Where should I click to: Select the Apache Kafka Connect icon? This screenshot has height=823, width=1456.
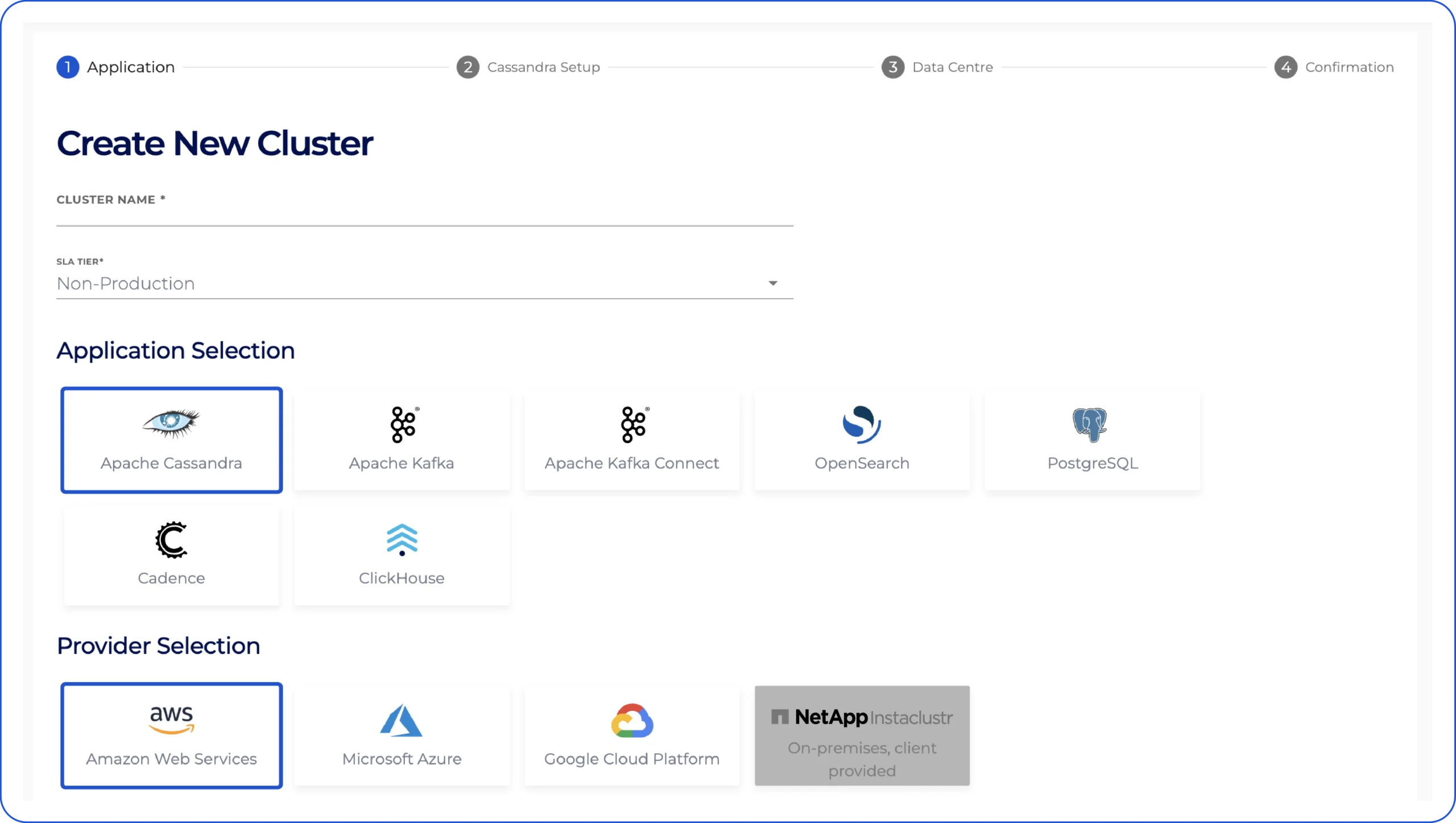coord(632,424)
